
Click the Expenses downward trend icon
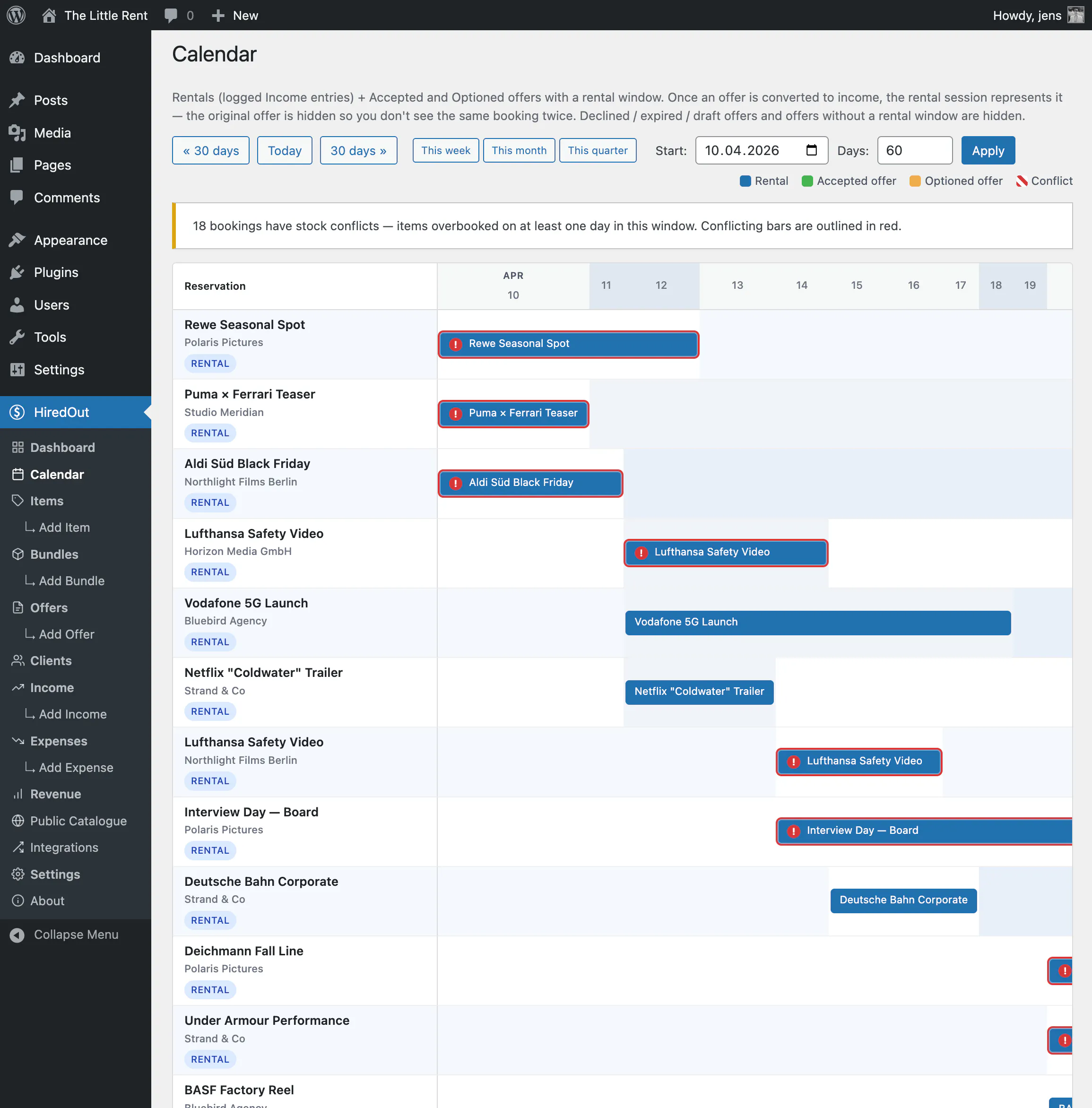(18, 740)
